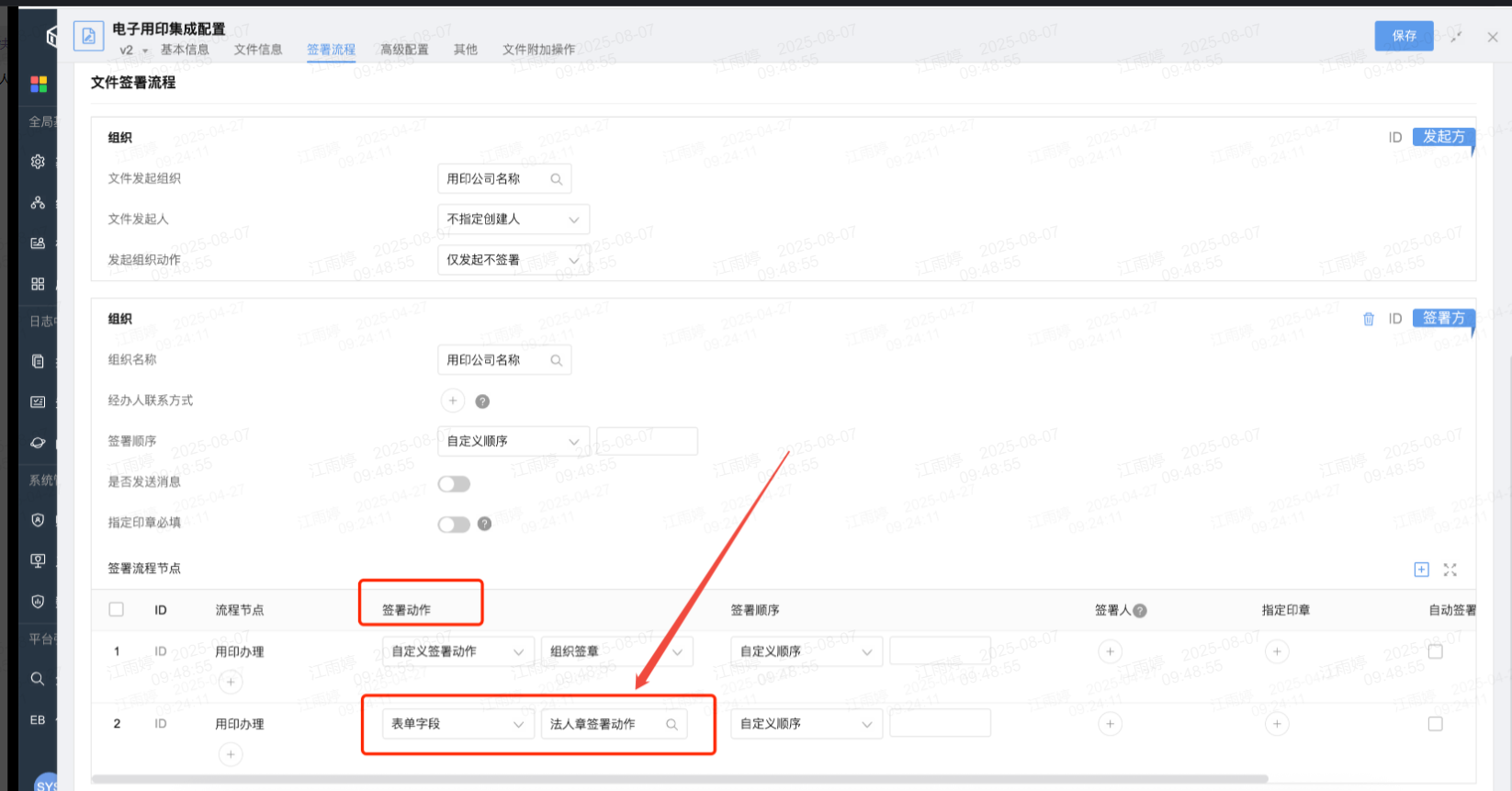Viewport: 1512px width, 791px height.
Task: Click the 签署人 plus icon in row 1
Action: pos(1110,651)
